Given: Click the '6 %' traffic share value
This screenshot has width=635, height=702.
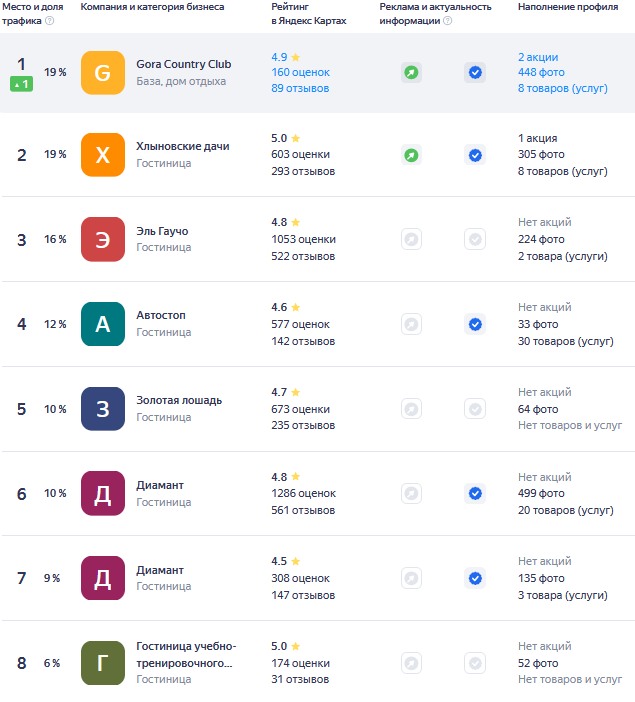Looking at the screenshot, I should (x=52, y=663).
